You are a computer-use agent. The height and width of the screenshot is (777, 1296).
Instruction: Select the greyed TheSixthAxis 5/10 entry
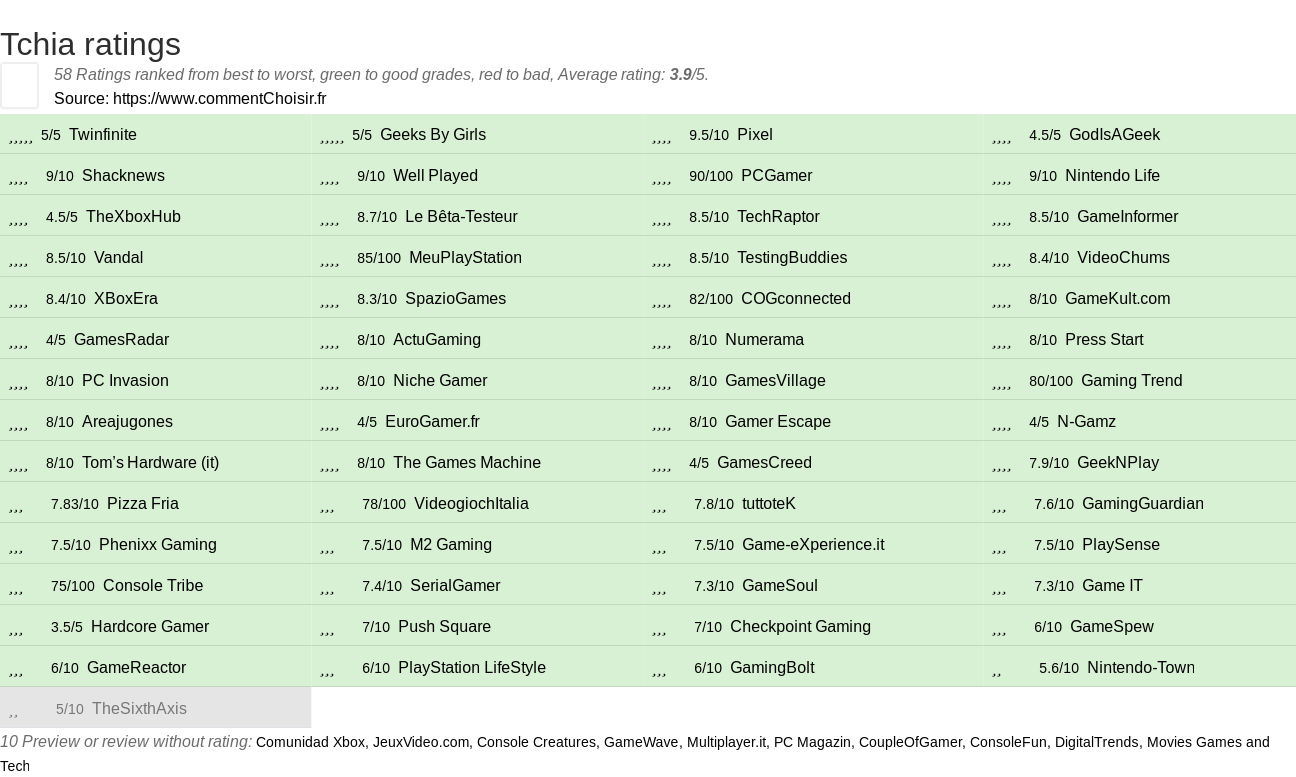155,708
